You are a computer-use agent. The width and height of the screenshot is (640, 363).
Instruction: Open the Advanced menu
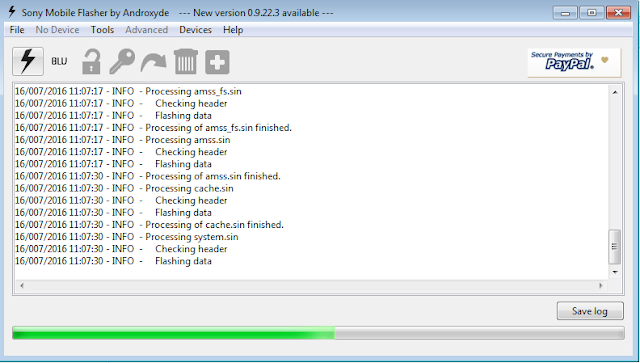coord(147,30)
